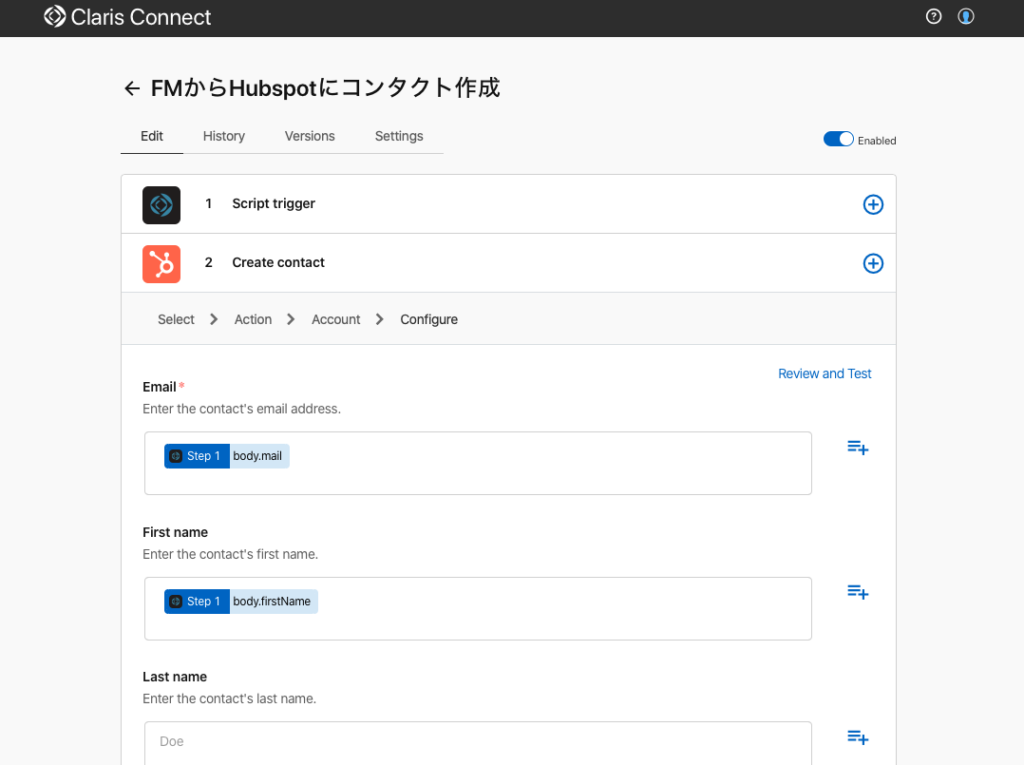Switch to the History tab

click(x=224, y=136)
